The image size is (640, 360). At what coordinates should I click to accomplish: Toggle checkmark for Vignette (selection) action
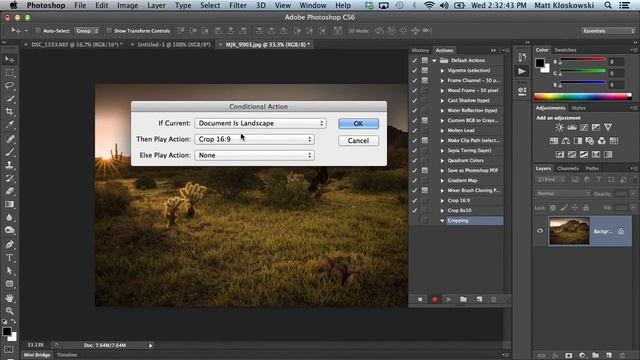point(414,70)
